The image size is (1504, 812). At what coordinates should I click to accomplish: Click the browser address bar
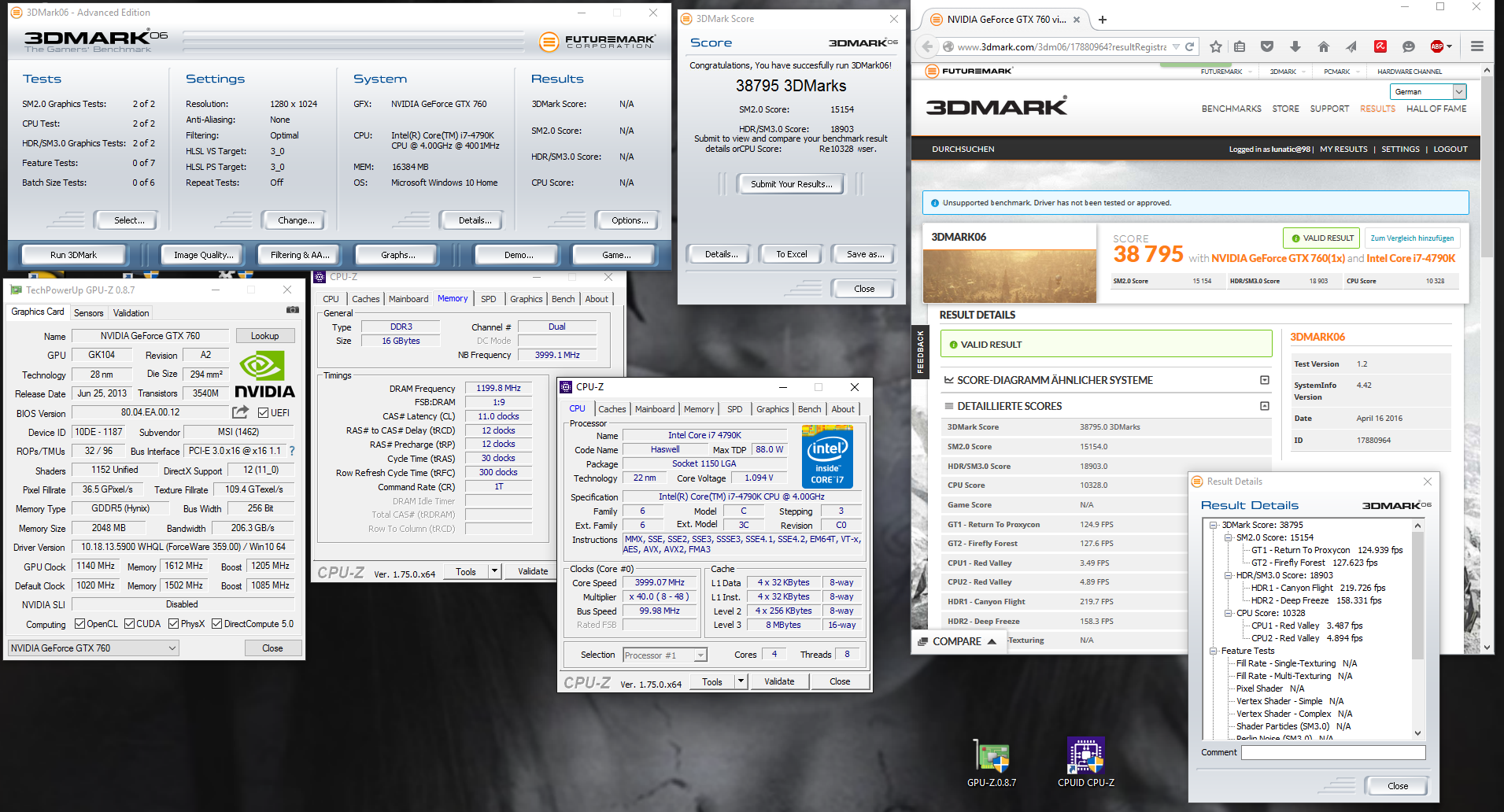[x=1062, y=46]
